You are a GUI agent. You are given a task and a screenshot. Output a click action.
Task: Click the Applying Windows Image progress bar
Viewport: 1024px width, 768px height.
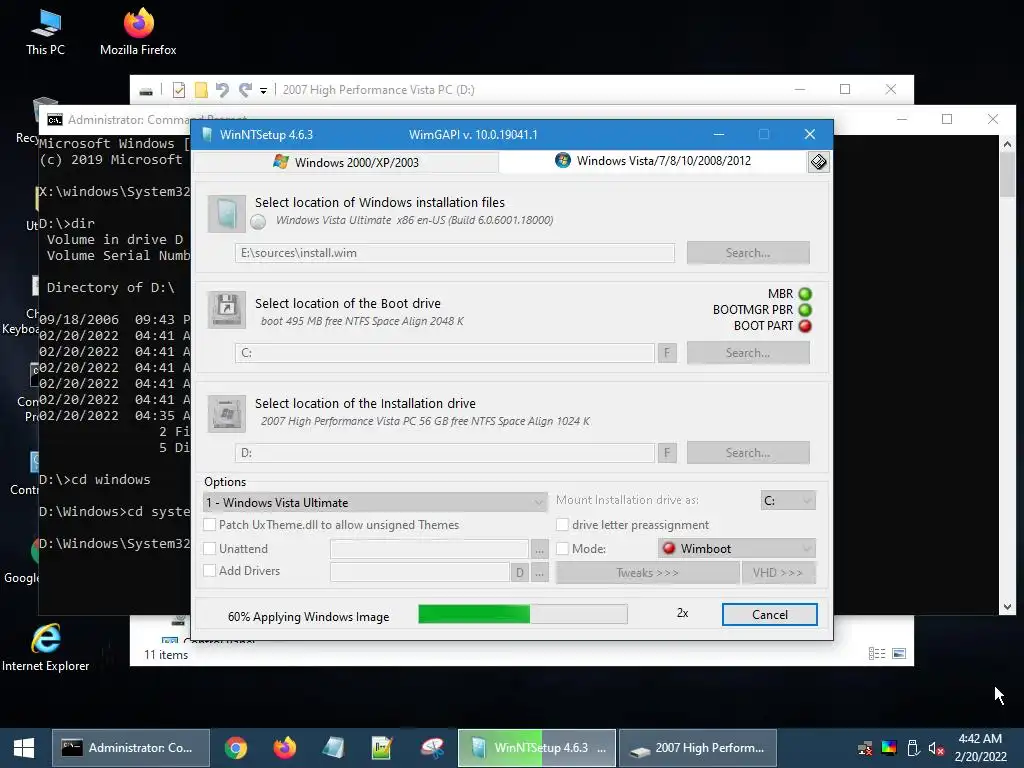coord(522,614)
